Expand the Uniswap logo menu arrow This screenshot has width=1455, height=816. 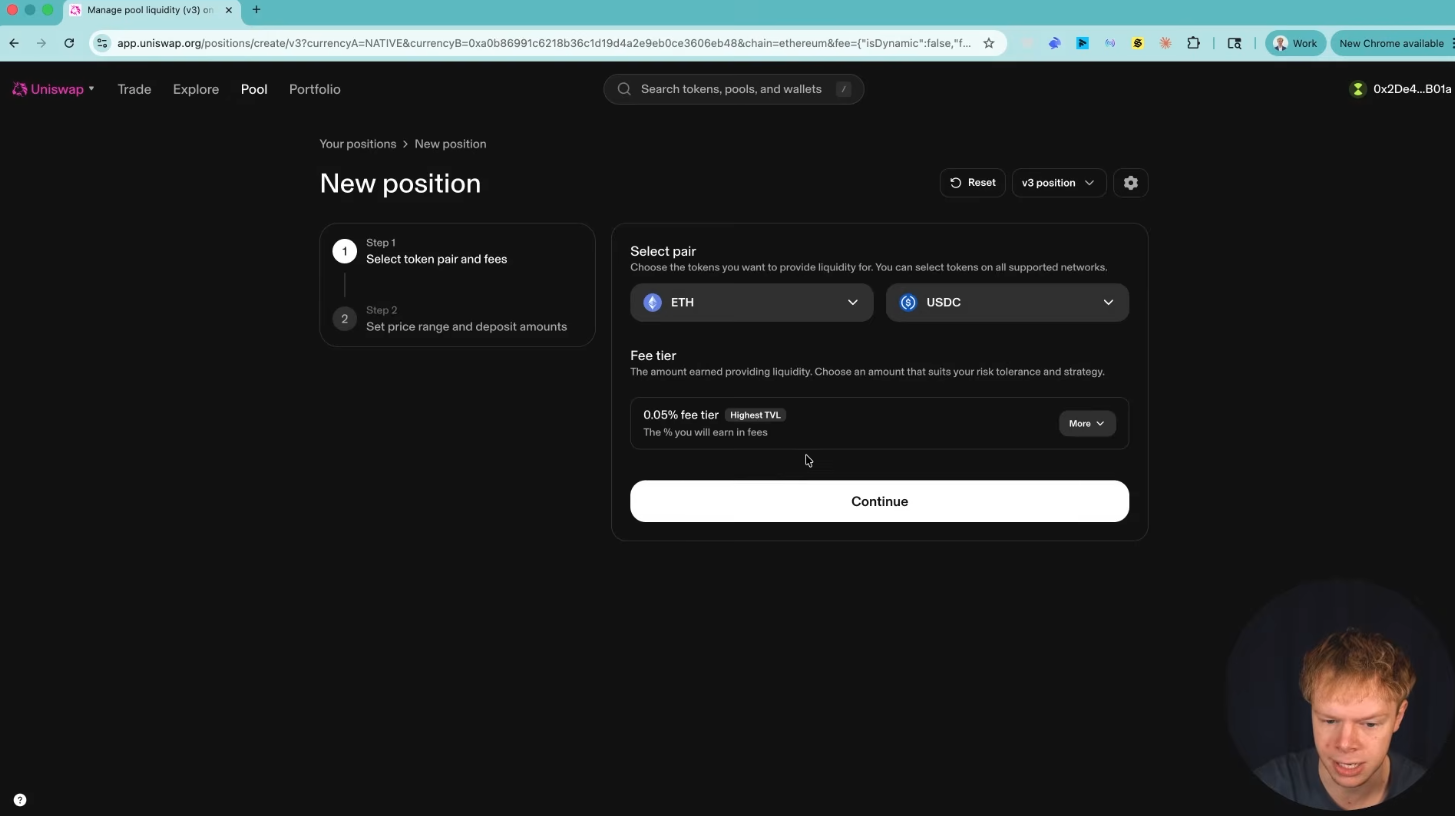[91, 89]
